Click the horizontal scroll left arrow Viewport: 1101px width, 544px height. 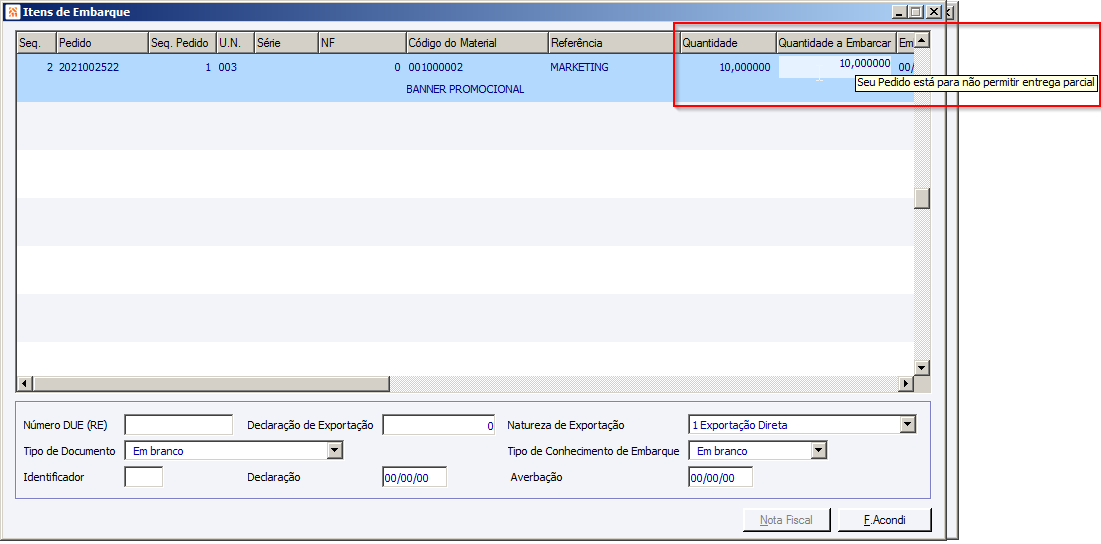coord(25,383)
